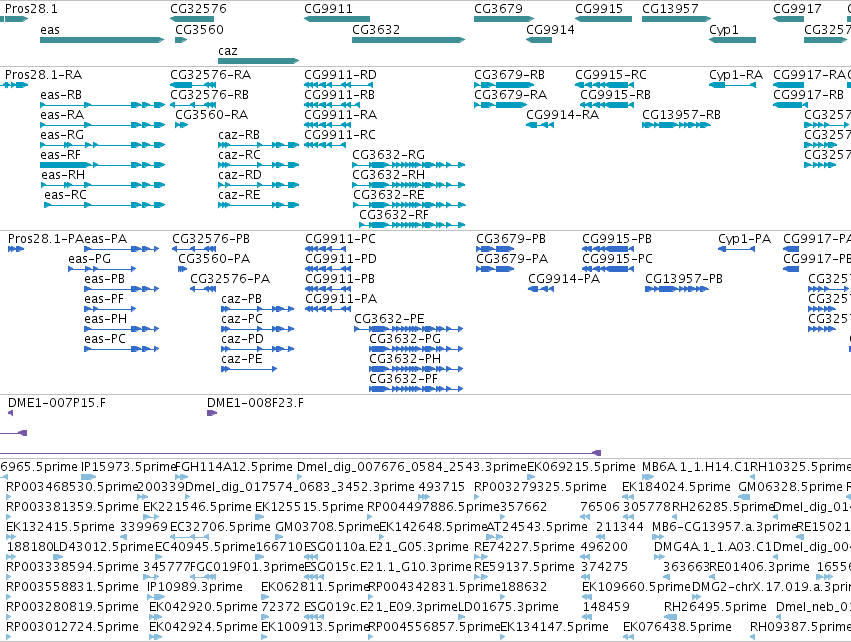851x642 pixels.
Task: Select transcript CG13957-RB
Action: tap(676, 125)
